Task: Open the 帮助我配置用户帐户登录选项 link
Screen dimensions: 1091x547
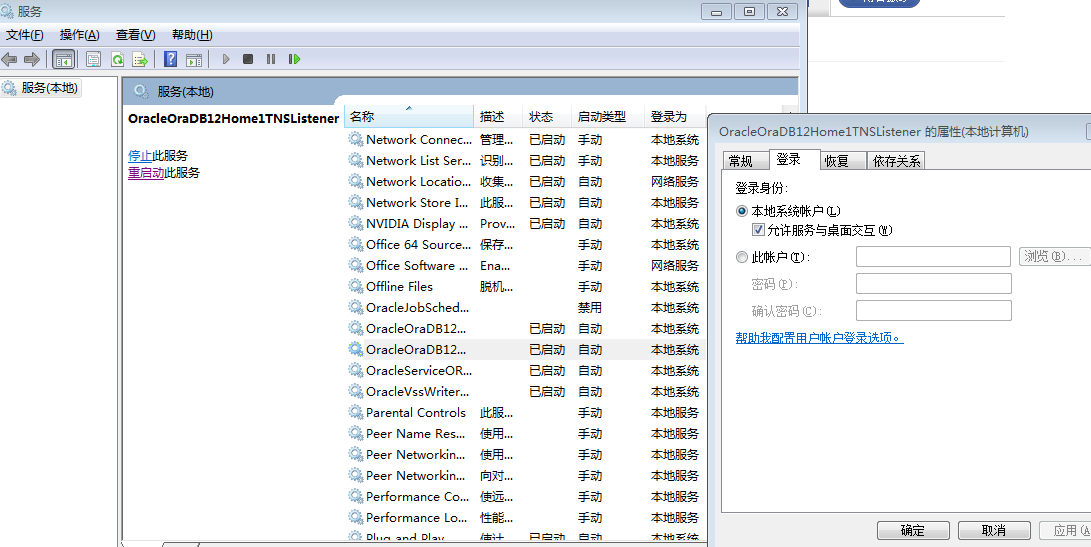Action: pyautogui.click(x=819, y=338)
